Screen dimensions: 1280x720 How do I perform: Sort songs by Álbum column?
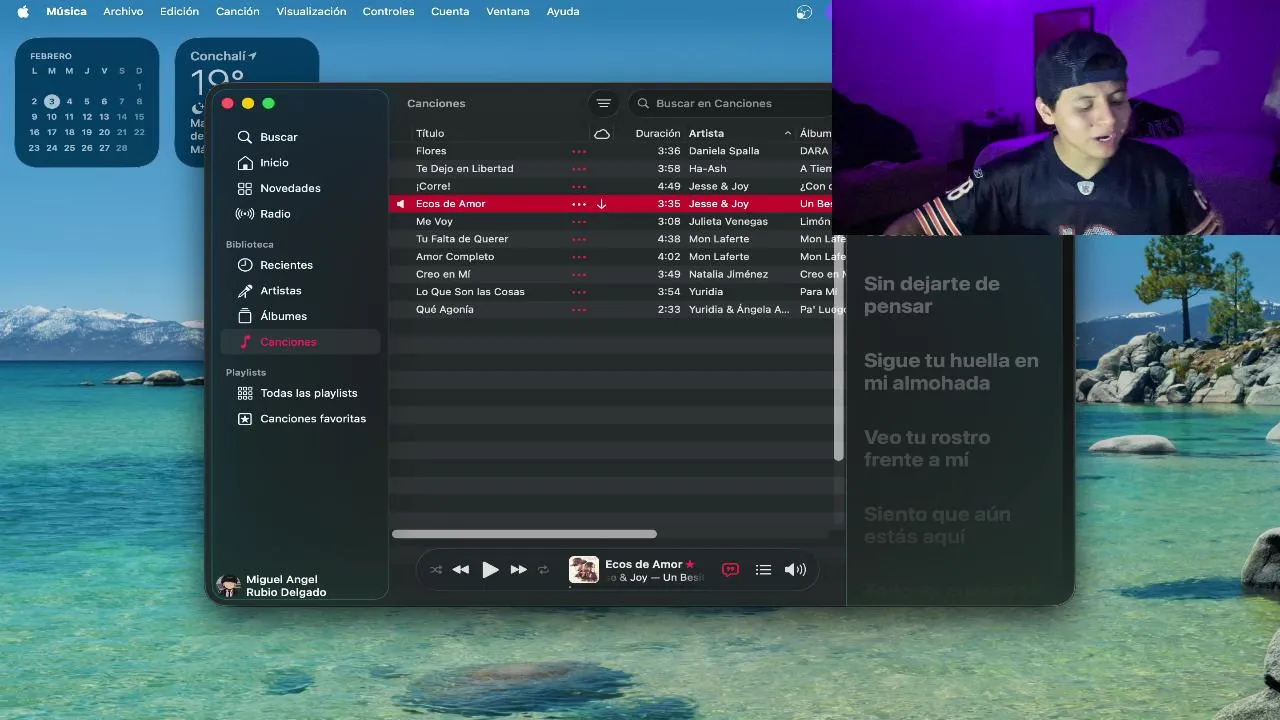815,133
